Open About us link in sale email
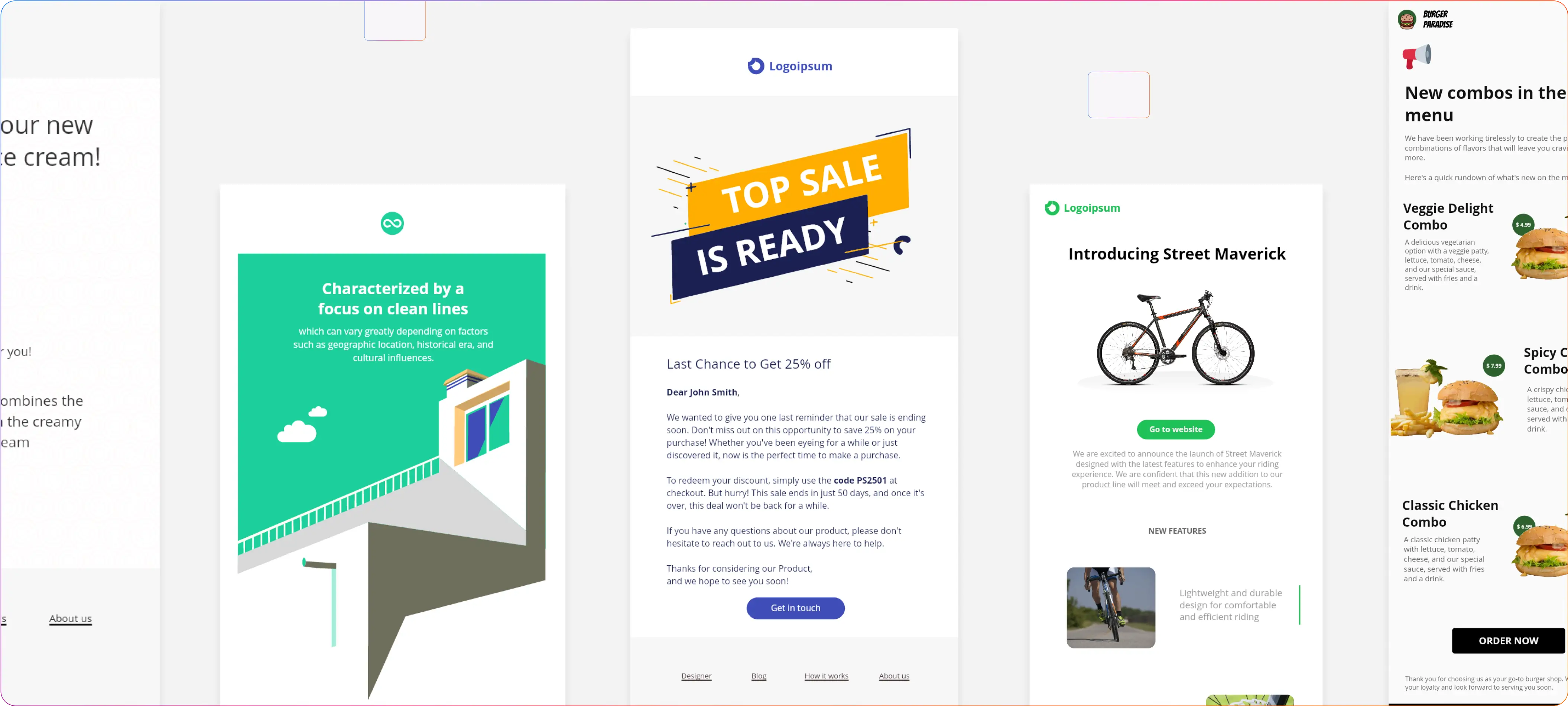Image resolution: width=1568 pixels, height=706 pixels. pos(893,676)
